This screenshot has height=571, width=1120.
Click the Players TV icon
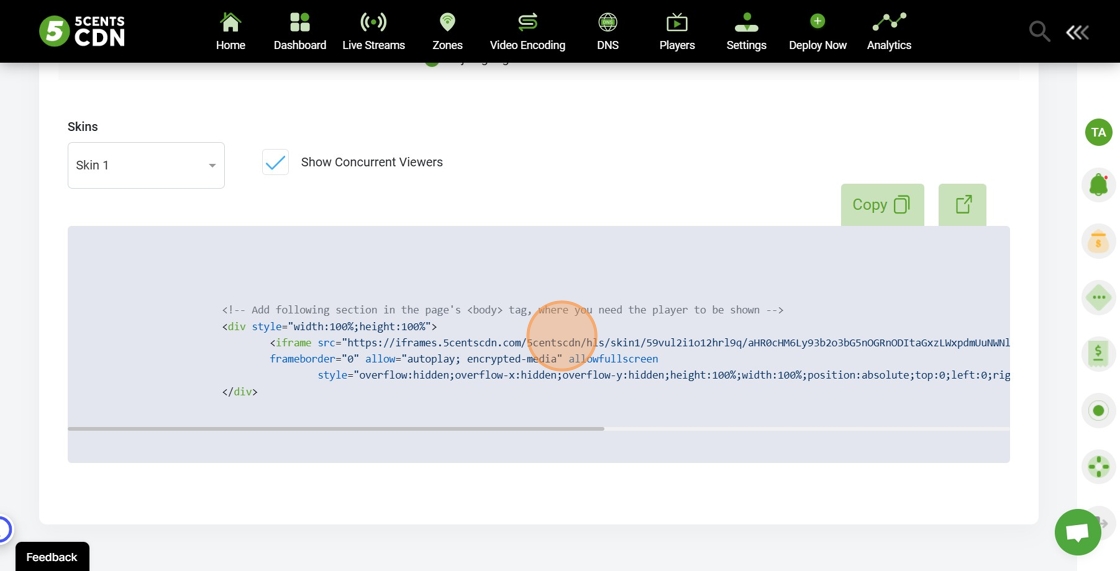pos(677,22)
